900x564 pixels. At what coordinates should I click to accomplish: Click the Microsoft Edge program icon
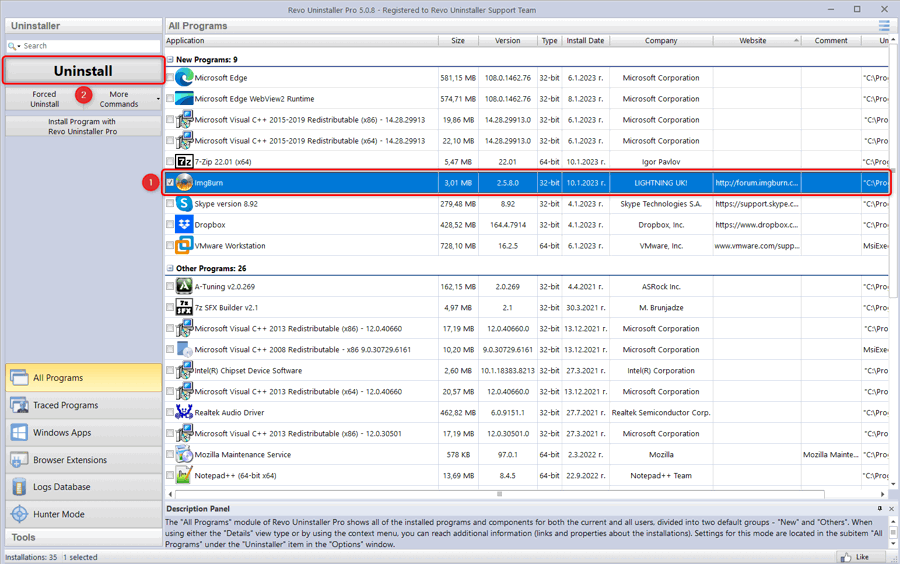pyautogui.click(x=184, y=77)
